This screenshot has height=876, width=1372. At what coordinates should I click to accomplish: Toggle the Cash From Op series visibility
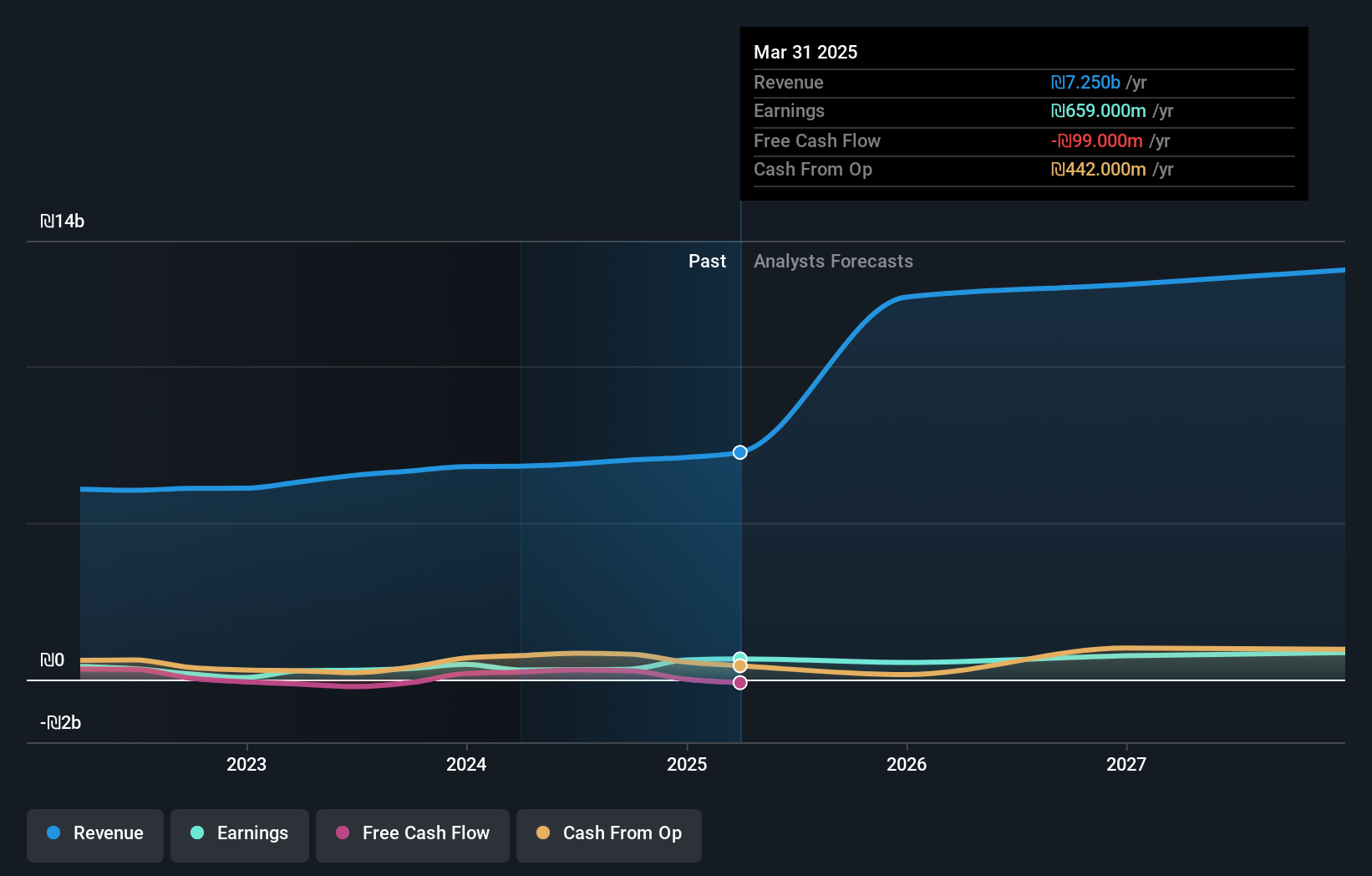608,833
